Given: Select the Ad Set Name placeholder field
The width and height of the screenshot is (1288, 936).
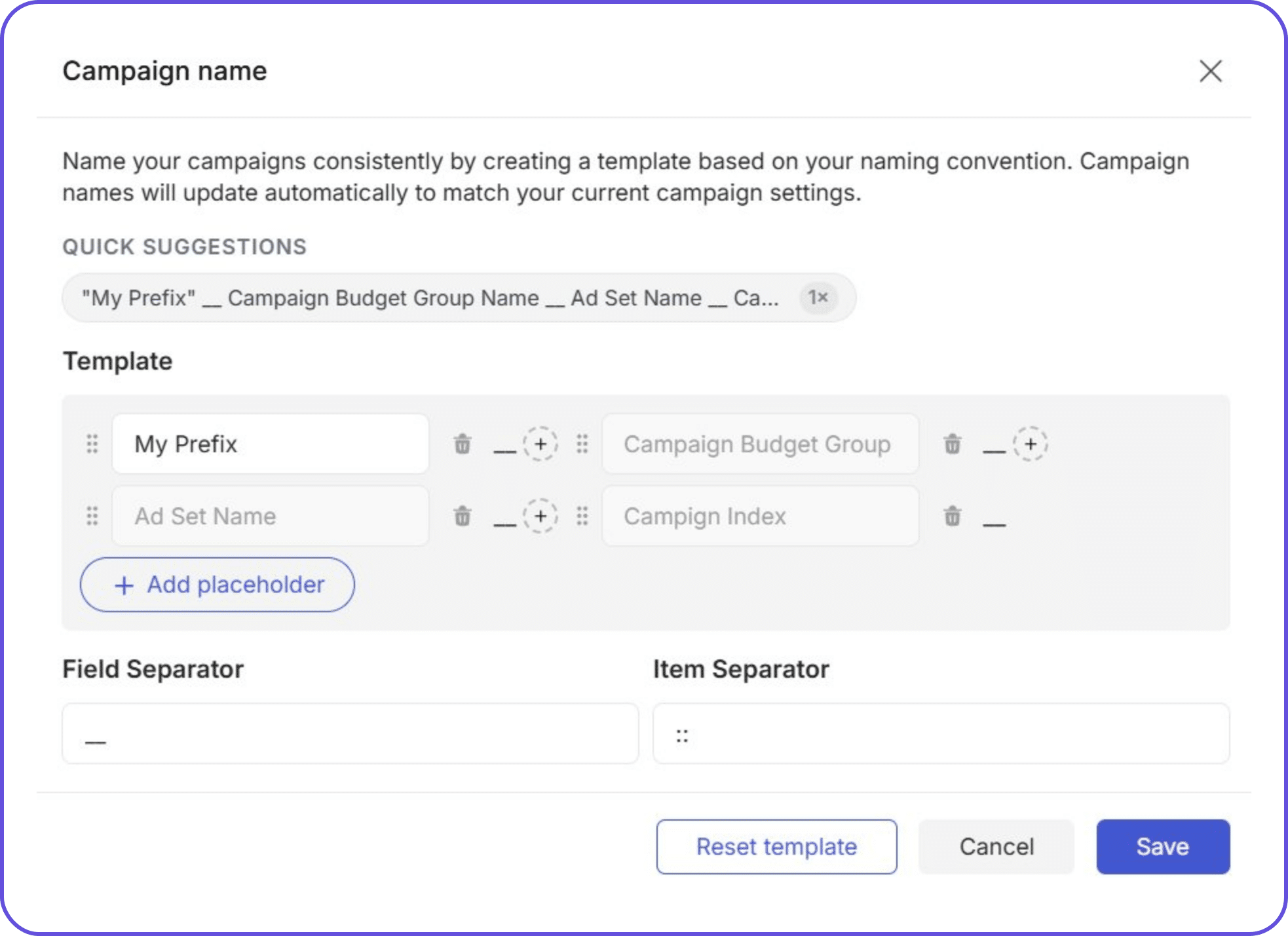Looking at the screenshot, I should tap(271, 516).
